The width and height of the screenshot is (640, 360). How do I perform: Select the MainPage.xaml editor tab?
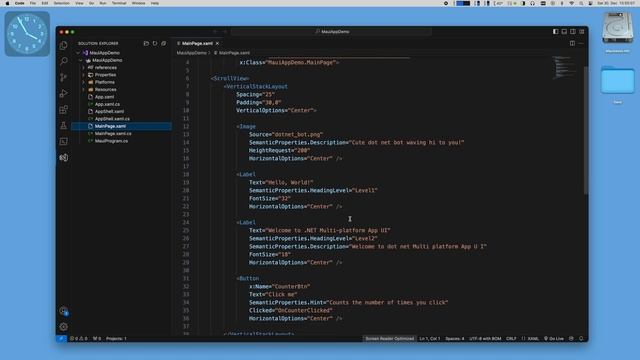point(197,43)
